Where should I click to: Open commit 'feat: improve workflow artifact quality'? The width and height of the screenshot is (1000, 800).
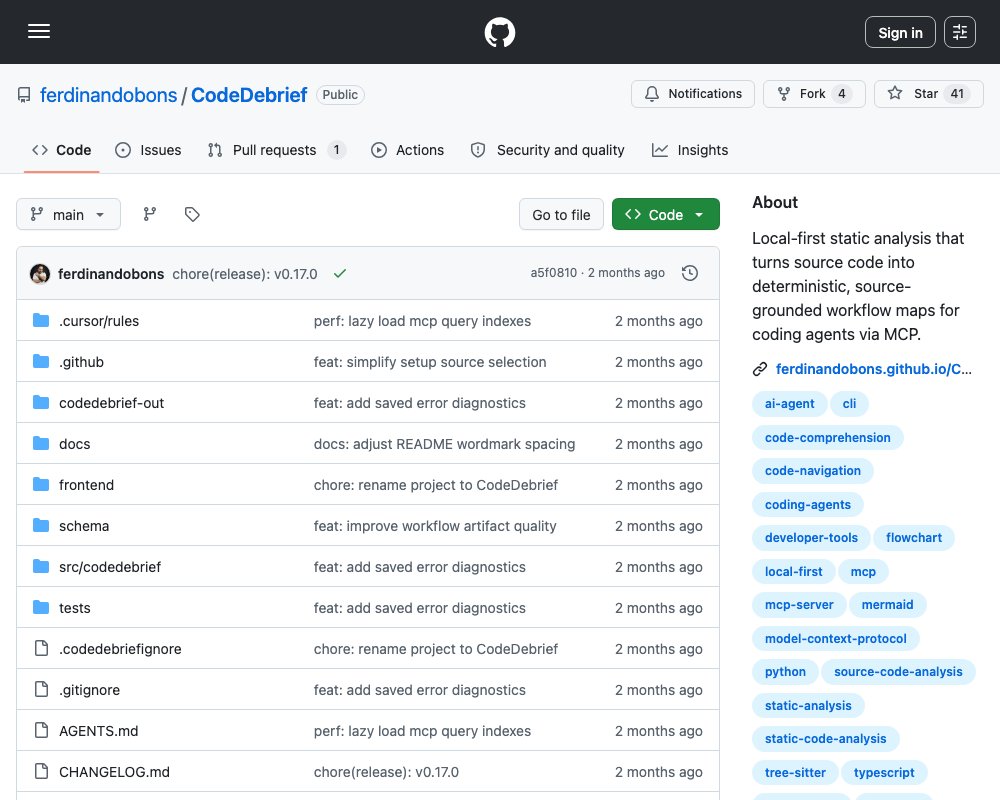pos(435,526)
